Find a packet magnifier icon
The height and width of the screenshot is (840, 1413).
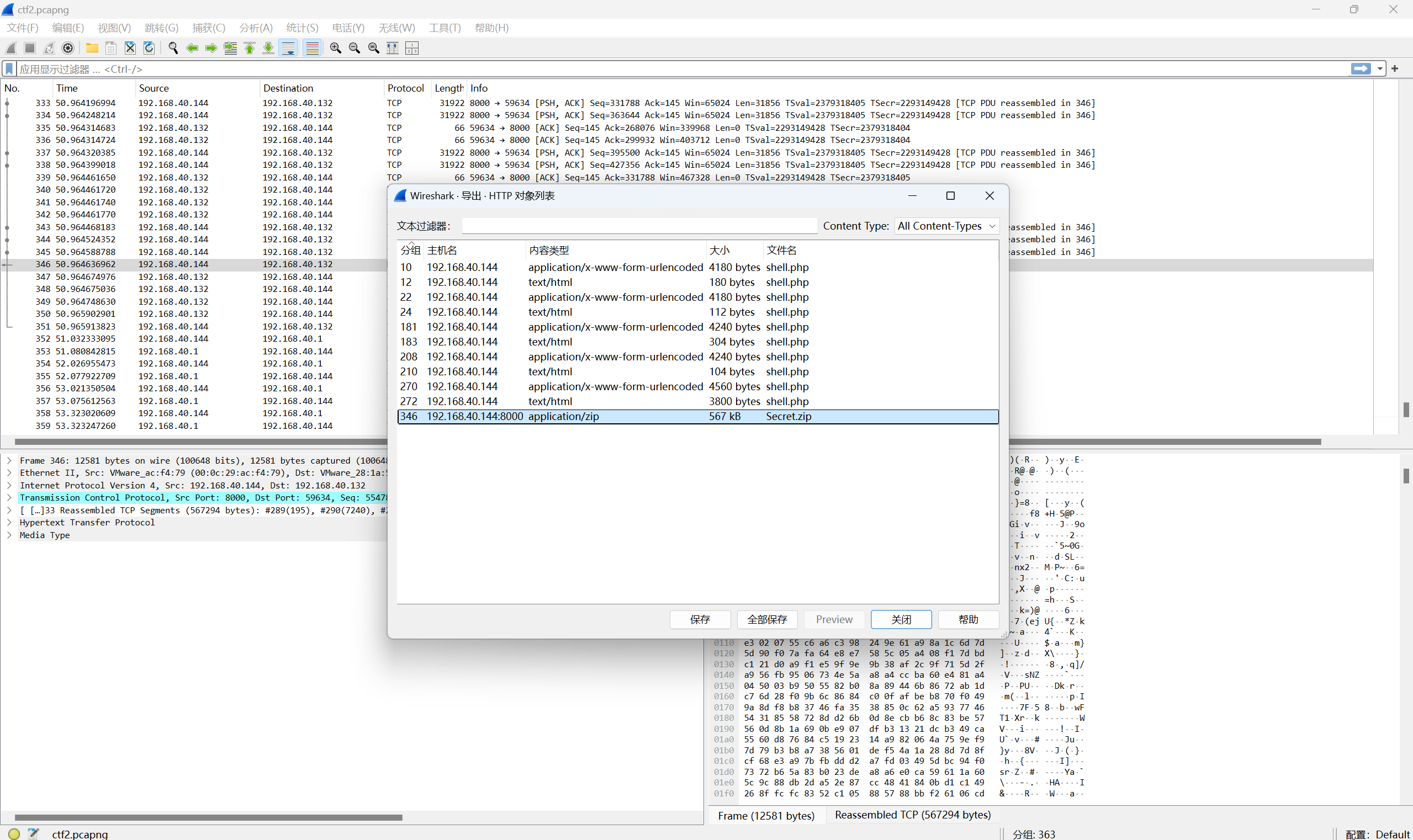coord(173,48)
